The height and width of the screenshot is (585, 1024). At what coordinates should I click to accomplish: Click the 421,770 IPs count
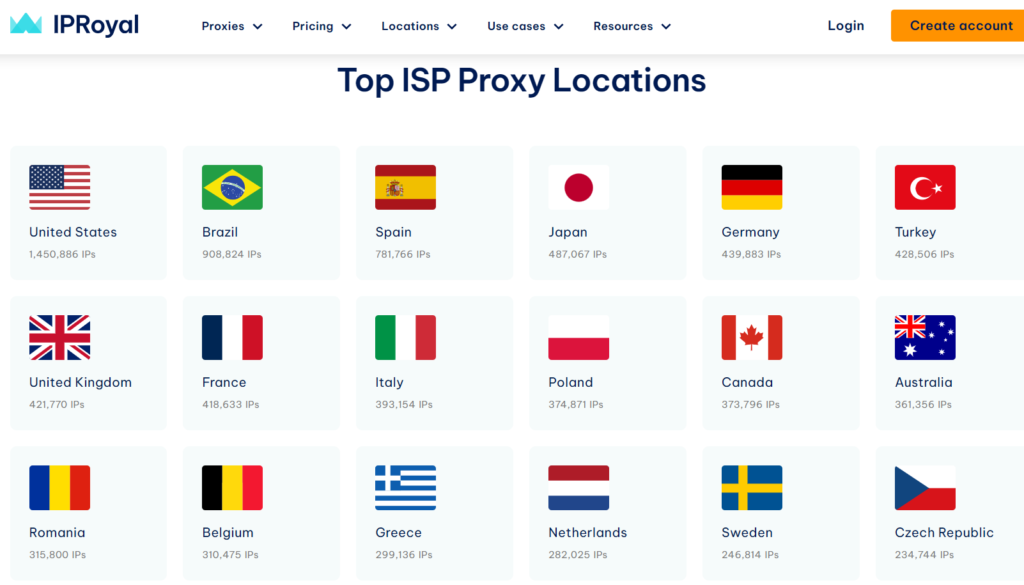57,404
